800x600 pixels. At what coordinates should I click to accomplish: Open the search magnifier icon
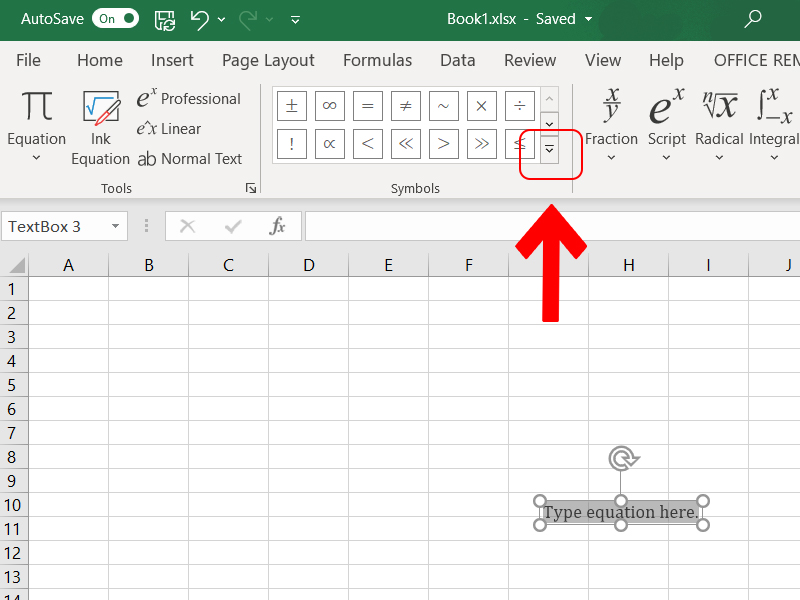coord(754,19)
